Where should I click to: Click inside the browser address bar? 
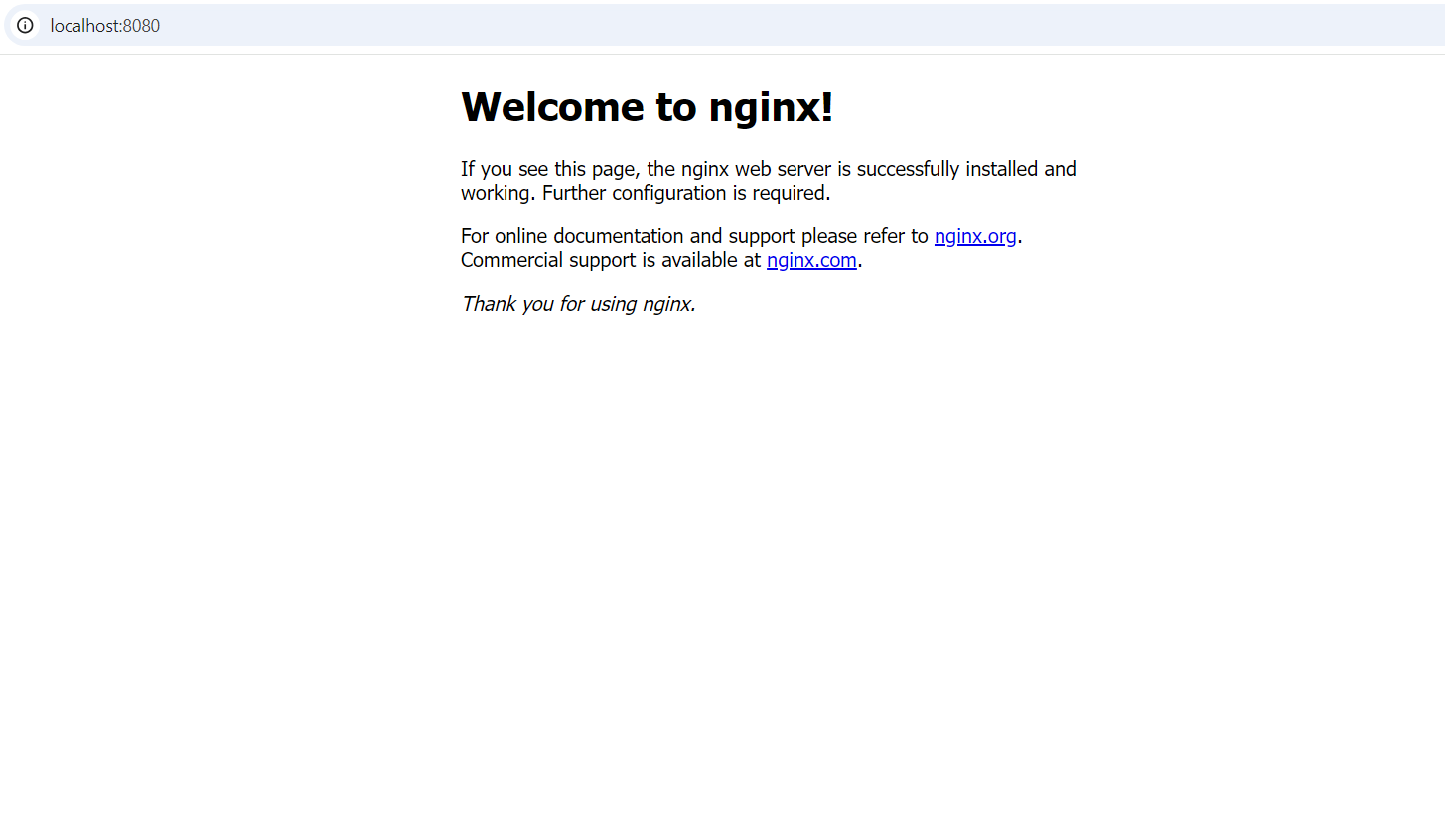pos(397,26)
